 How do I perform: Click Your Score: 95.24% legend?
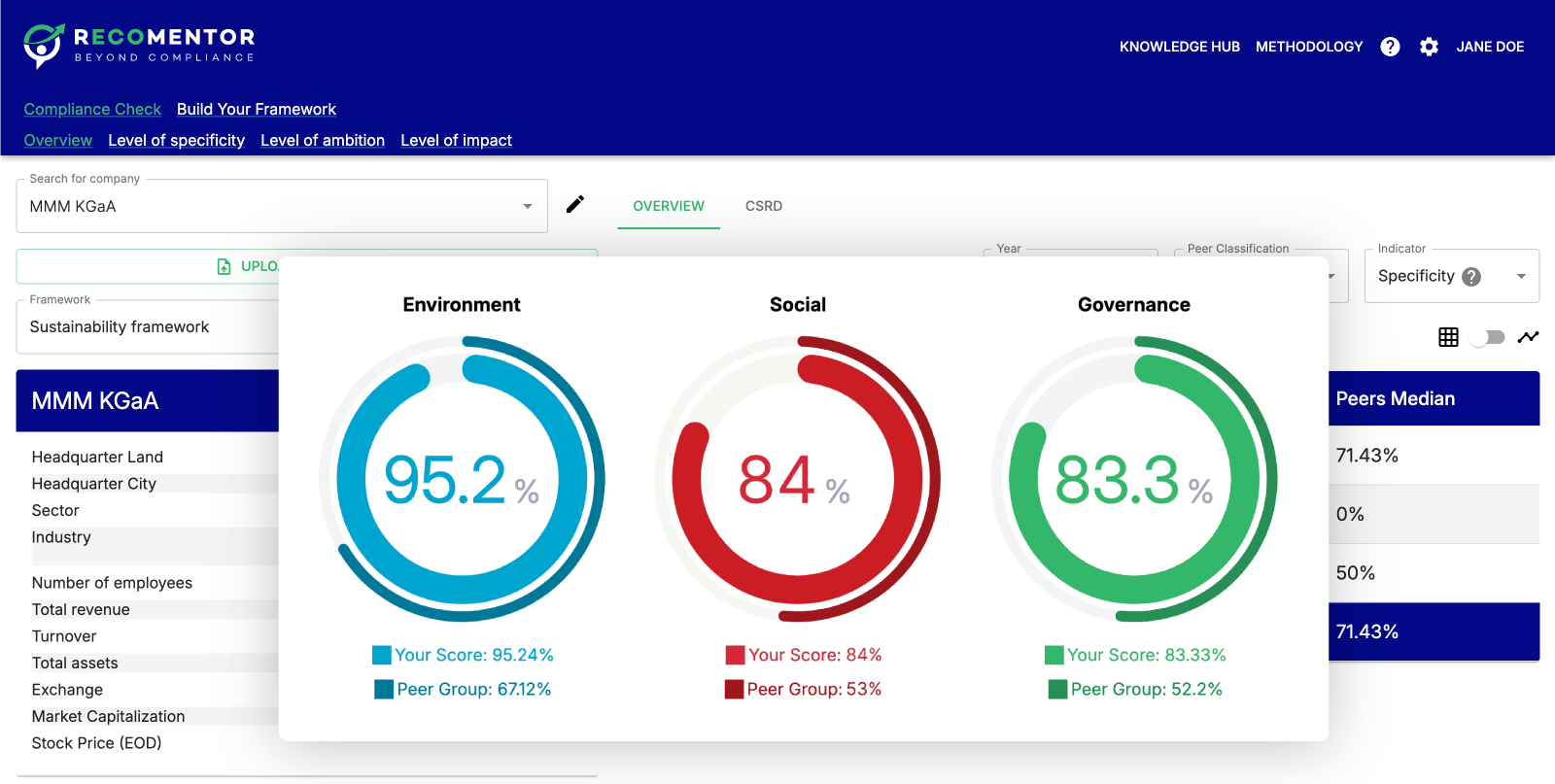(474, 655)
